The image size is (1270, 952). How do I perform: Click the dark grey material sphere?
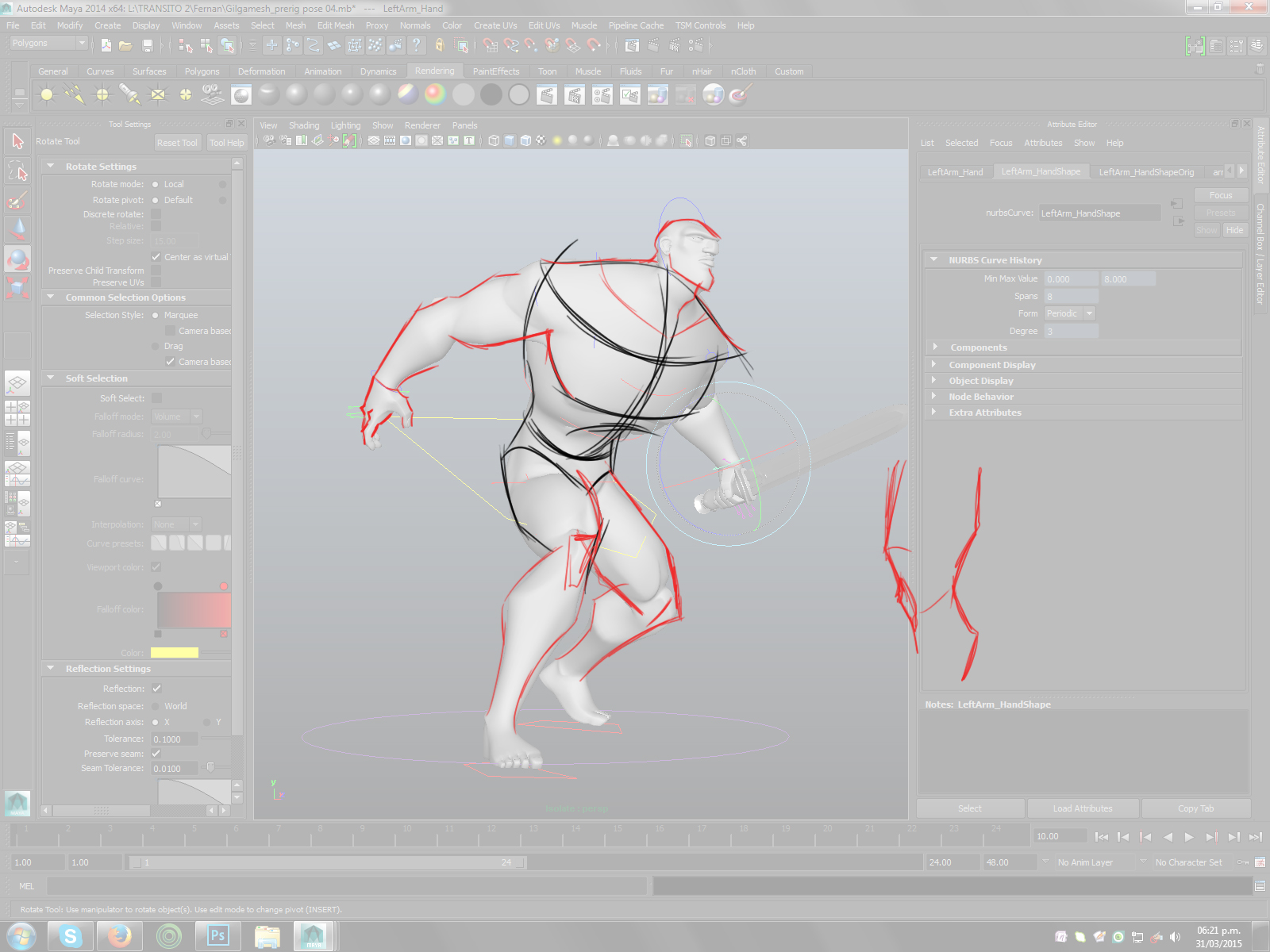tap(491, 95)
